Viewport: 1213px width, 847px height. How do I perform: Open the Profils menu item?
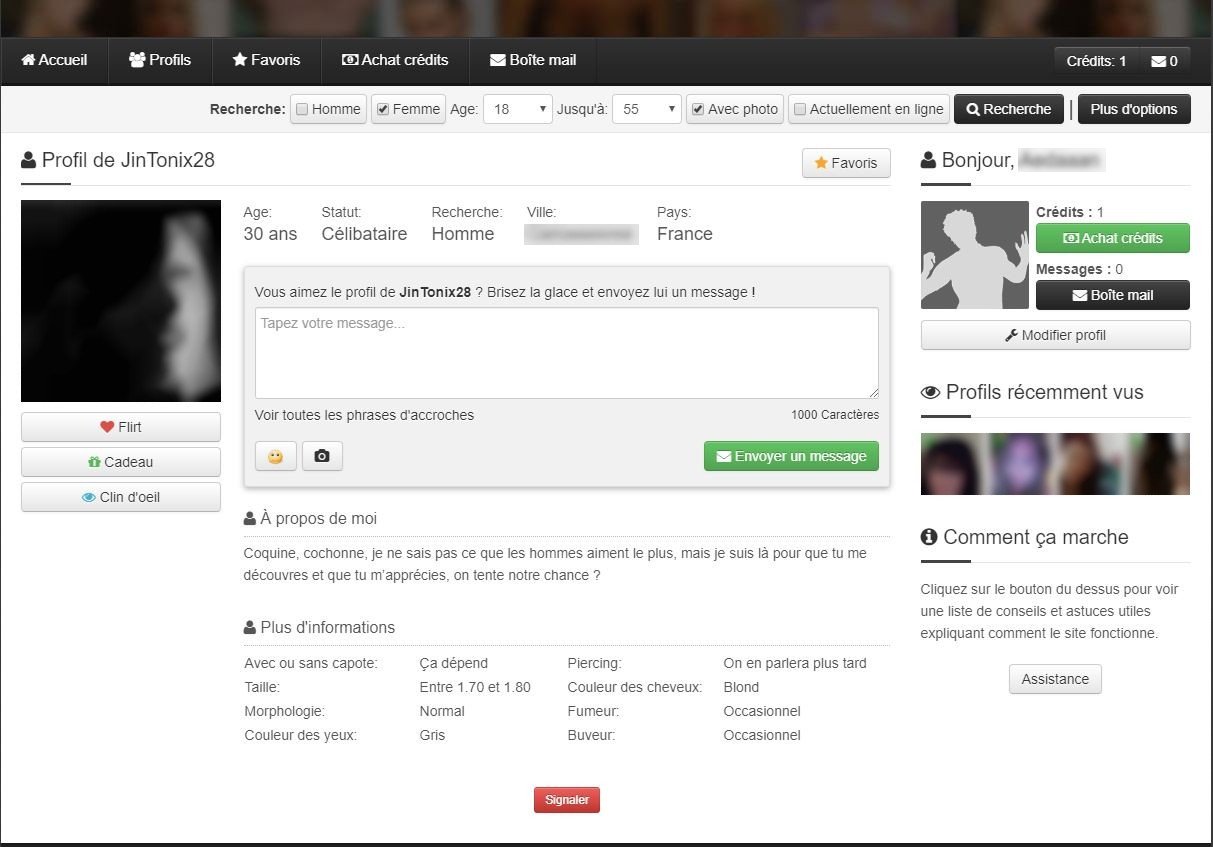tap(160, 60)
